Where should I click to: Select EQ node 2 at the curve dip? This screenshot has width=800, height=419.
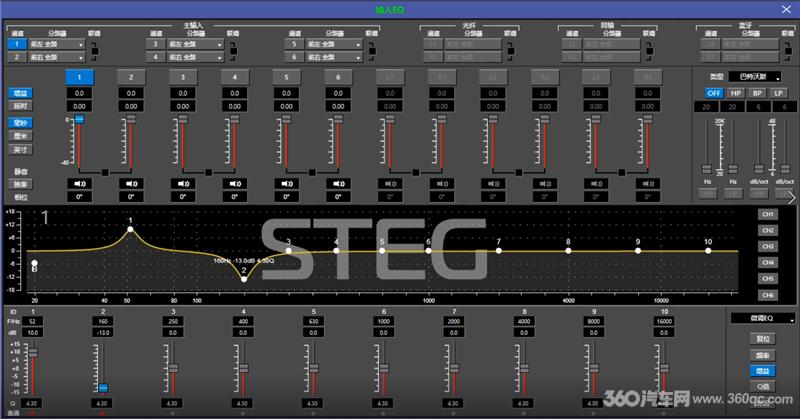[244, 279]
